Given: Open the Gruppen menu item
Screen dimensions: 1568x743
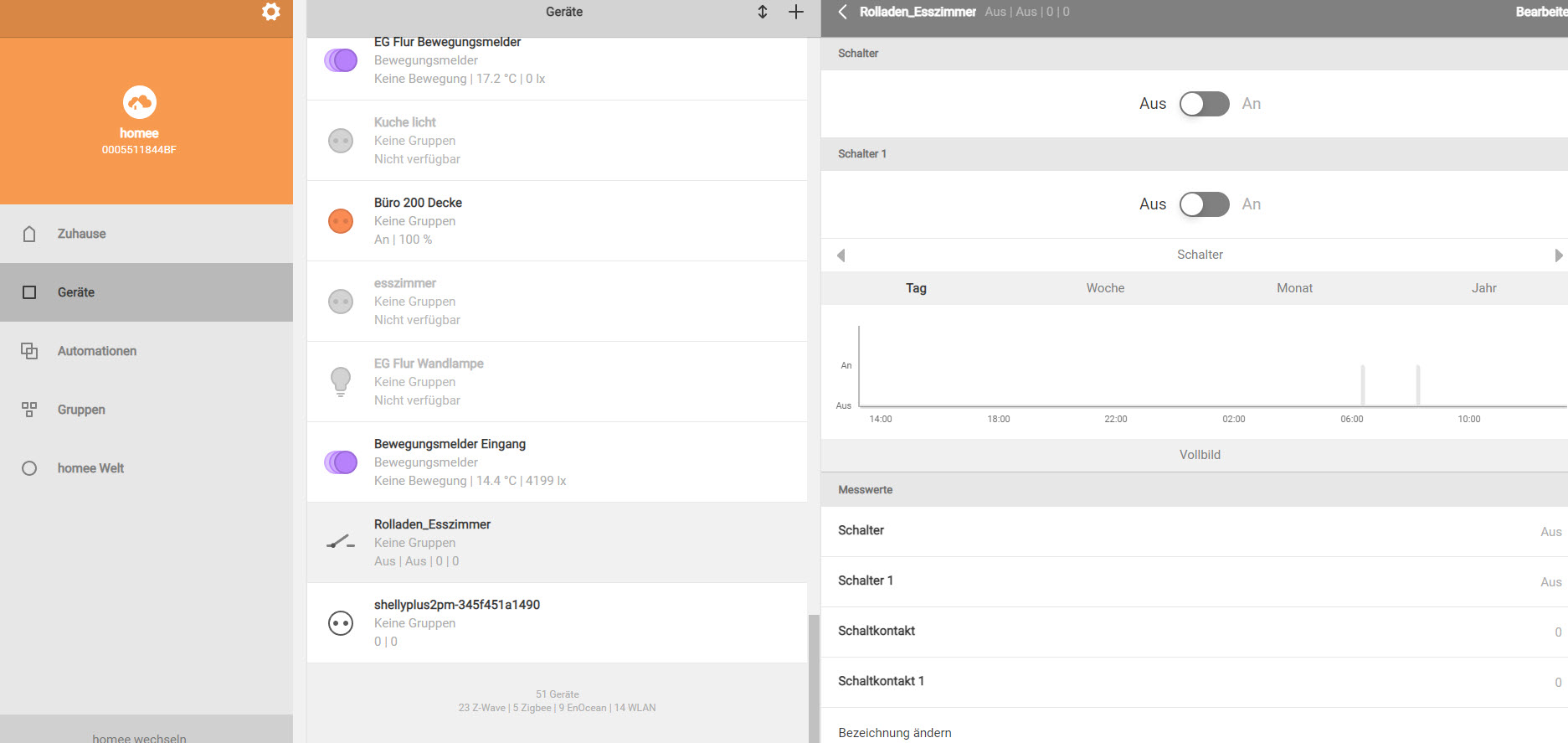Looking at the screenshot, I should click(x=147, y=410).
